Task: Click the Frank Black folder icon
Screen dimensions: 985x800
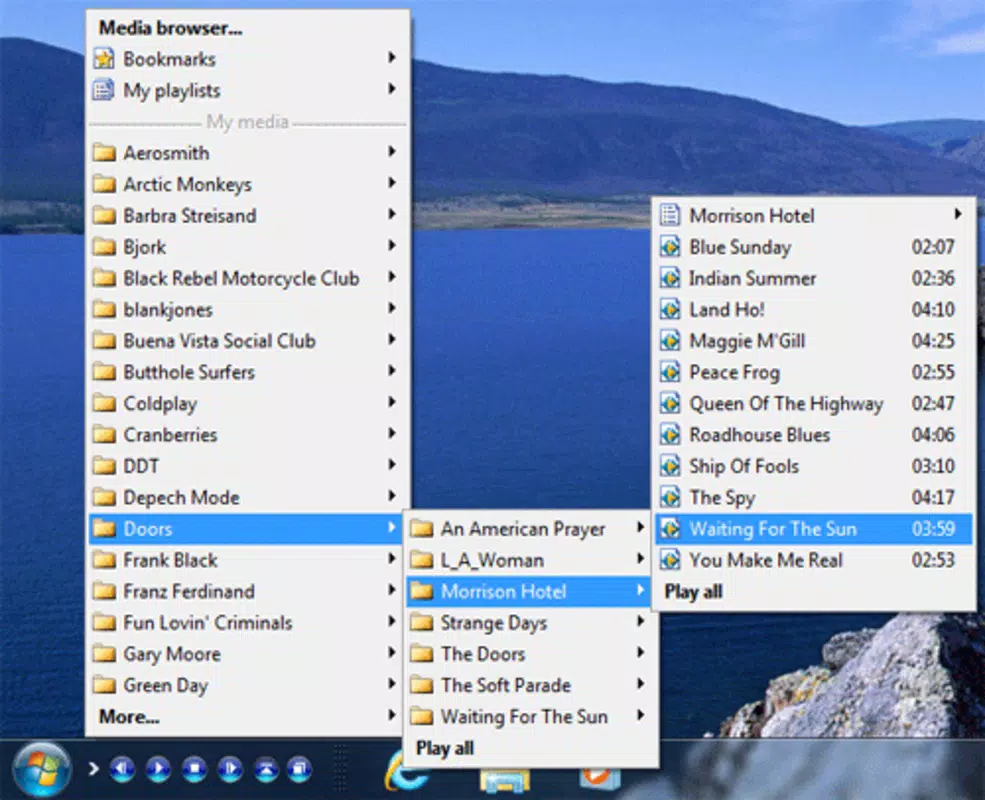Action: (x=104, y=560)
